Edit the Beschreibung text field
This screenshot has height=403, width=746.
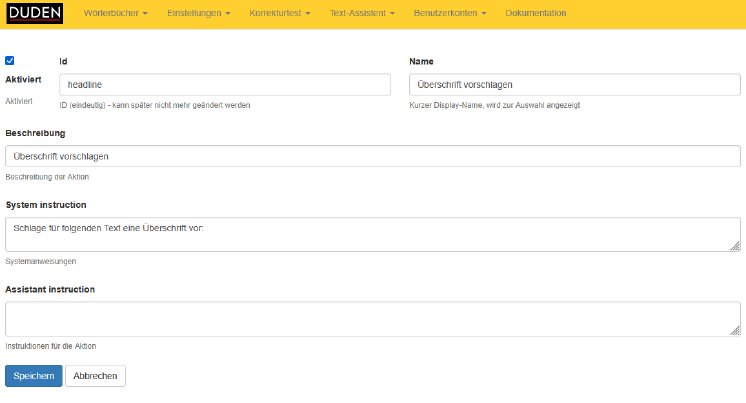coord(373,157)
